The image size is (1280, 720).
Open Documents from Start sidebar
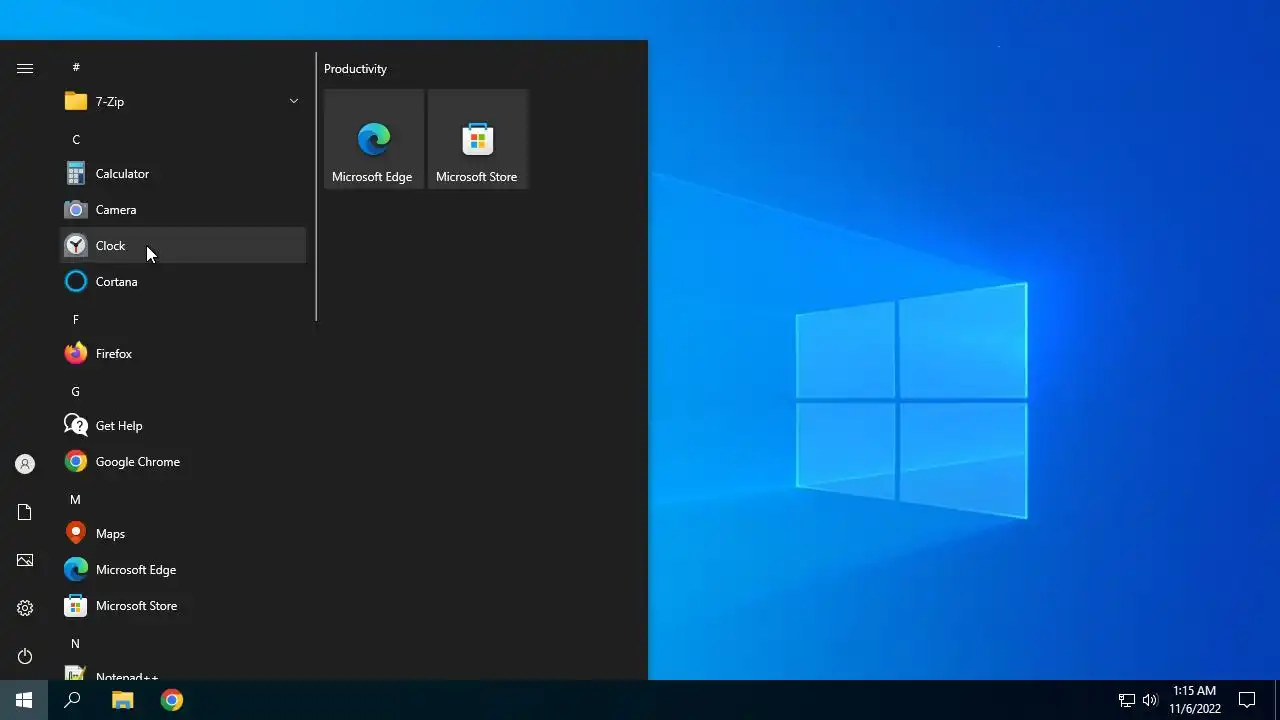25,512
